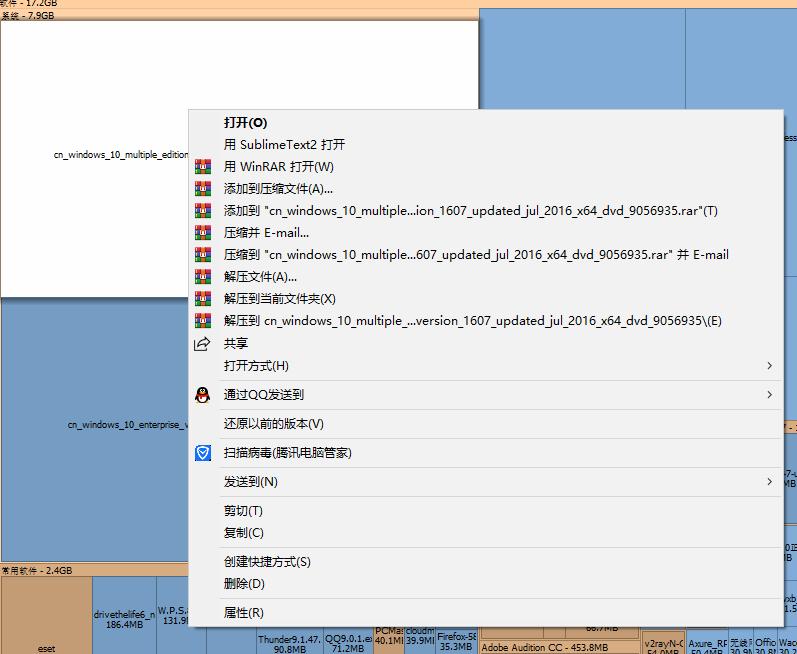Select the eset treemap block
This screenshot has height=654, width=797.
click(46, 615)
